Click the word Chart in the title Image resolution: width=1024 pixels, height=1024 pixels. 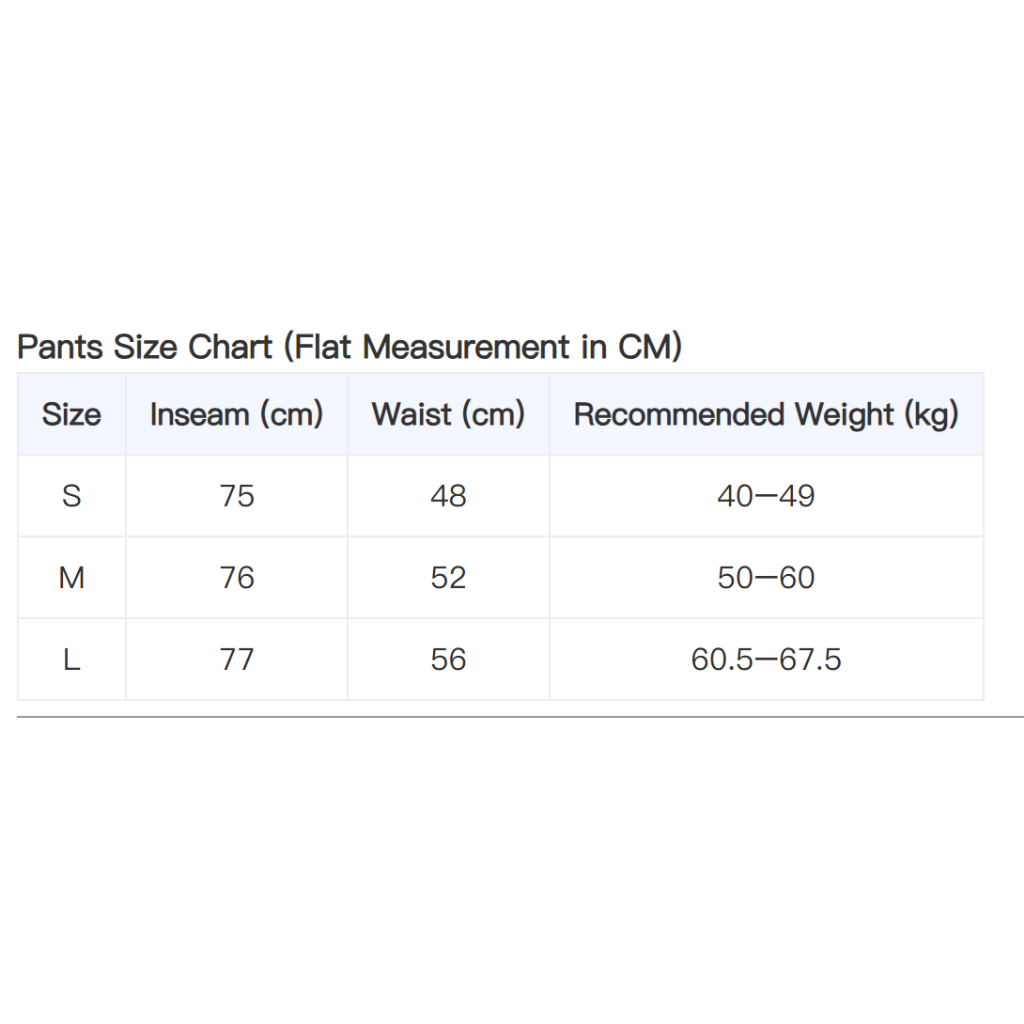click(x=230, y=346)
